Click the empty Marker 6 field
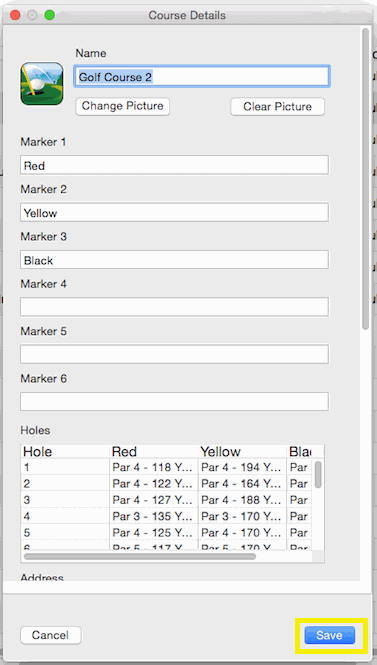Image resolution: width=377 pixels, height=665 pixels. point(174,402)
